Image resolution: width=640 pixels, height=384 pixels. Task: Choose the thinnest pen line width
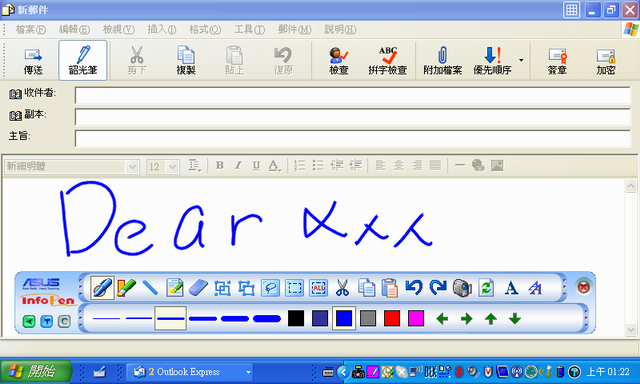pyautogui.click(x=106, y=318)
